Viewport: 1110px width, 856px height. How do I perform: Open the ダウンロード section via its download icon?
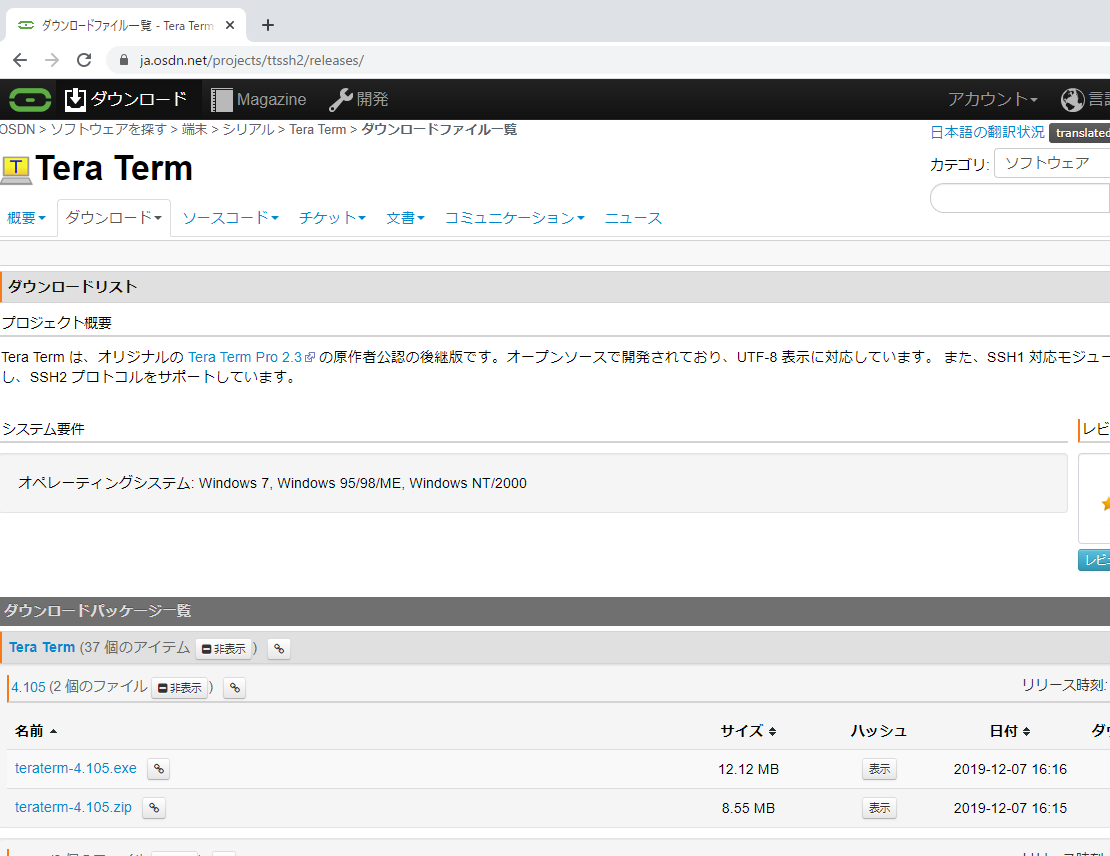point(74,99)
